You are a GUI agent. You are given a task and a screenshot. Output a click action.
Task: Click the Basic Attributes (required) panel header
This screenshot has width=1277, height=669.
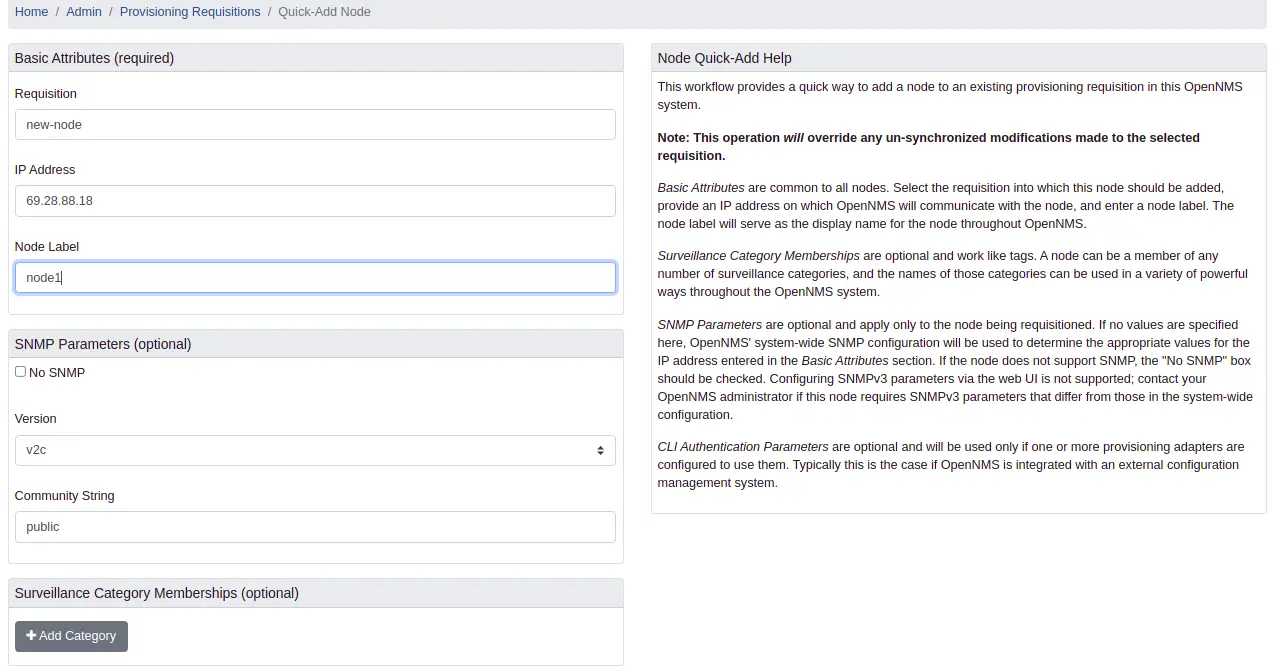point(95,58)
